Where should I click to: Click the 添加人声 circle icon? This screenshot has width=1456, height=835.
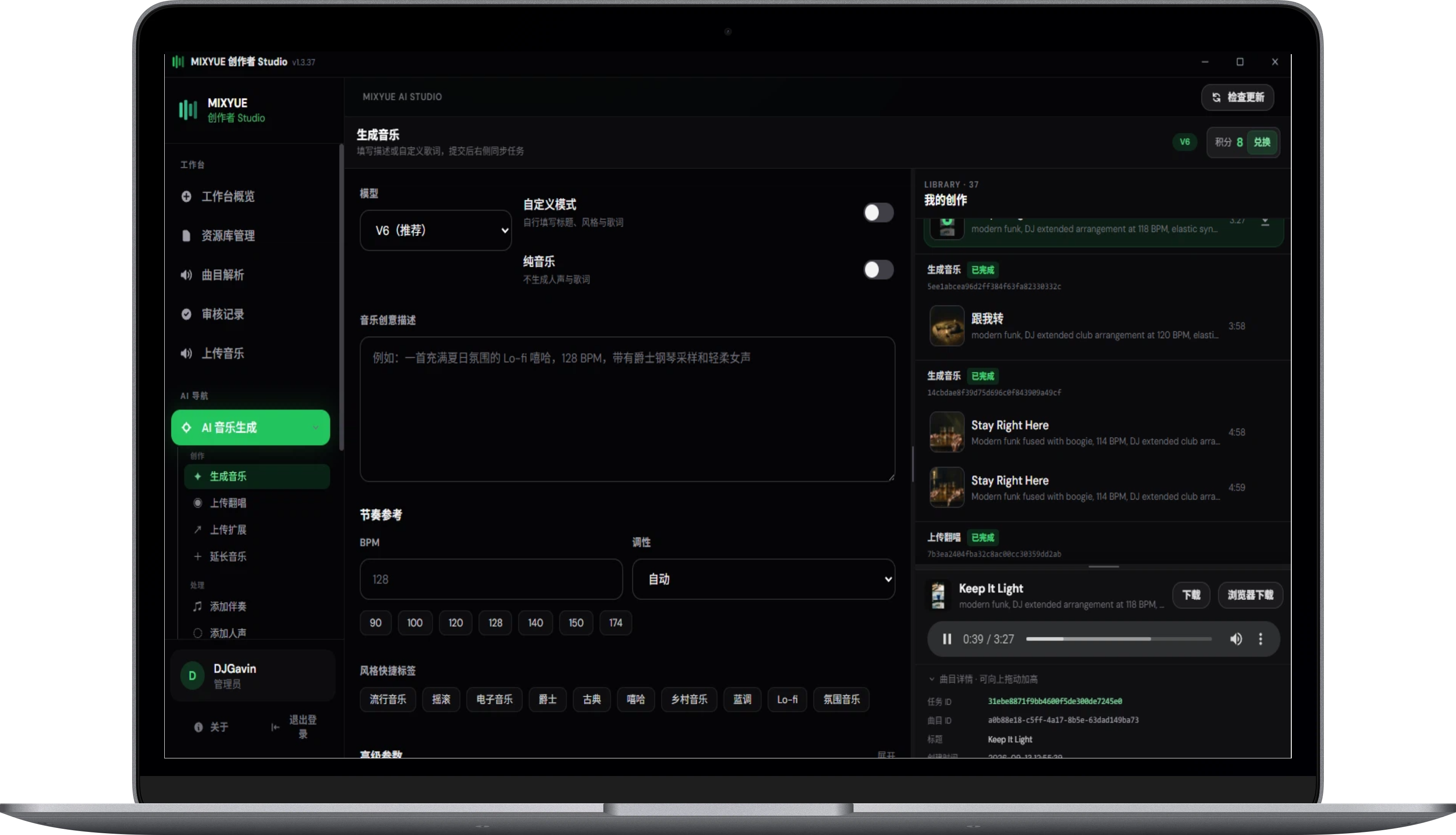pyautogui.click(x=197, y=633)
